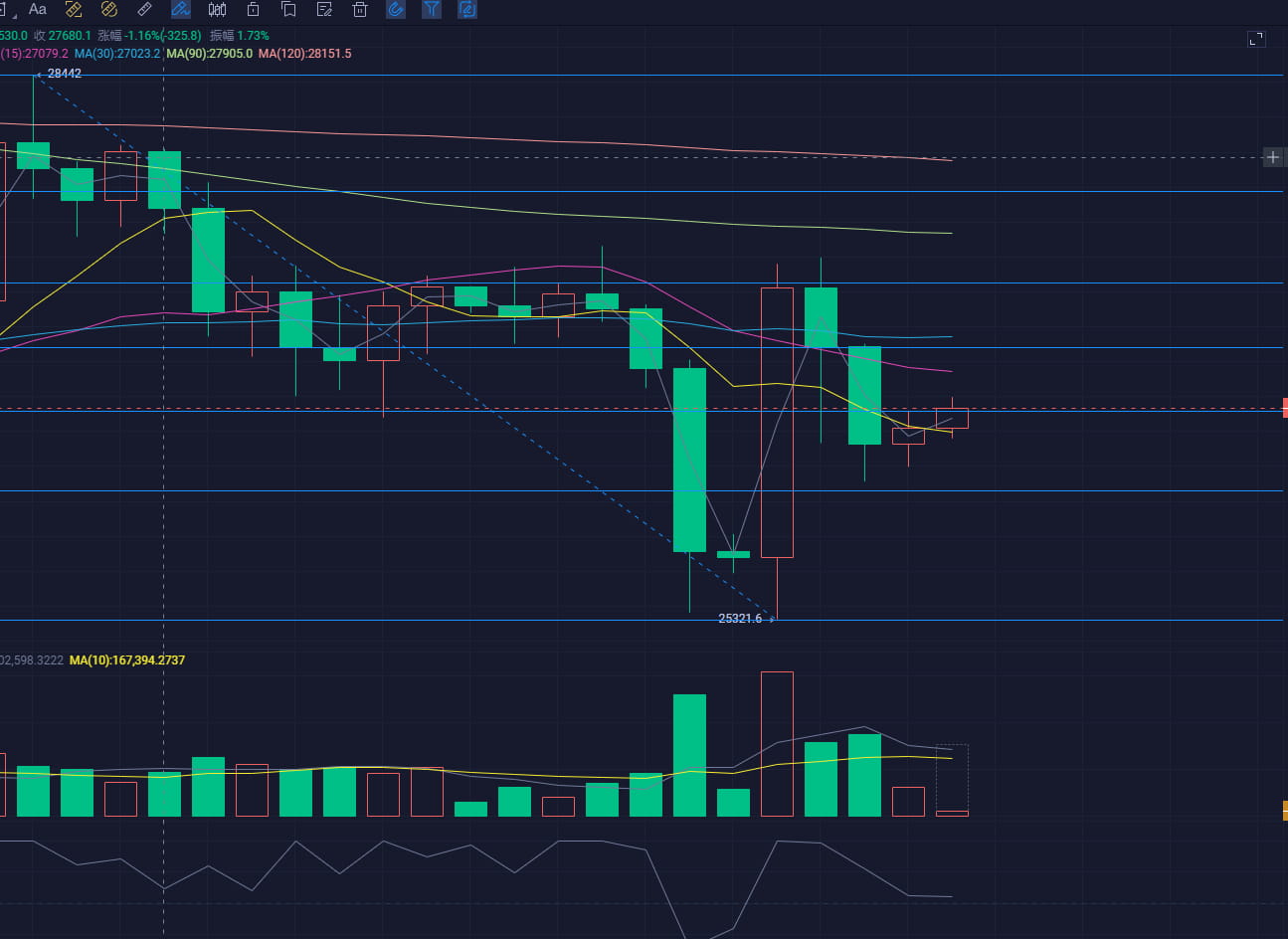
Task: Expand the chart to fullscreen
Action: [1256, 39]
